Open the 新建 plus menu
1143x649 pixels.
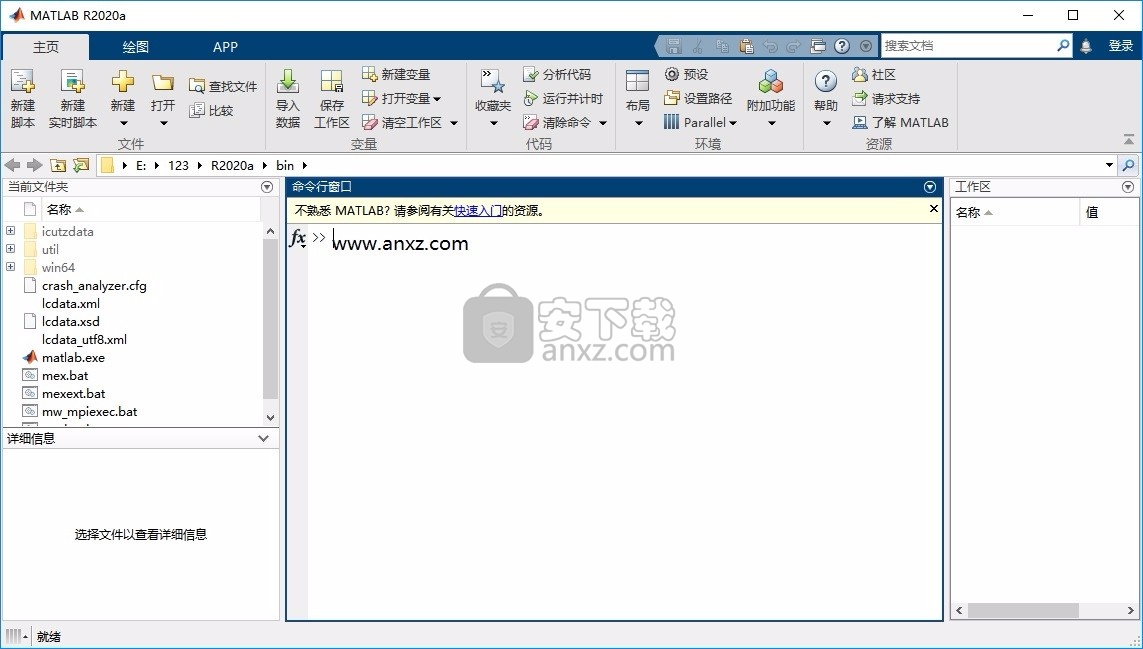(122, 99)
